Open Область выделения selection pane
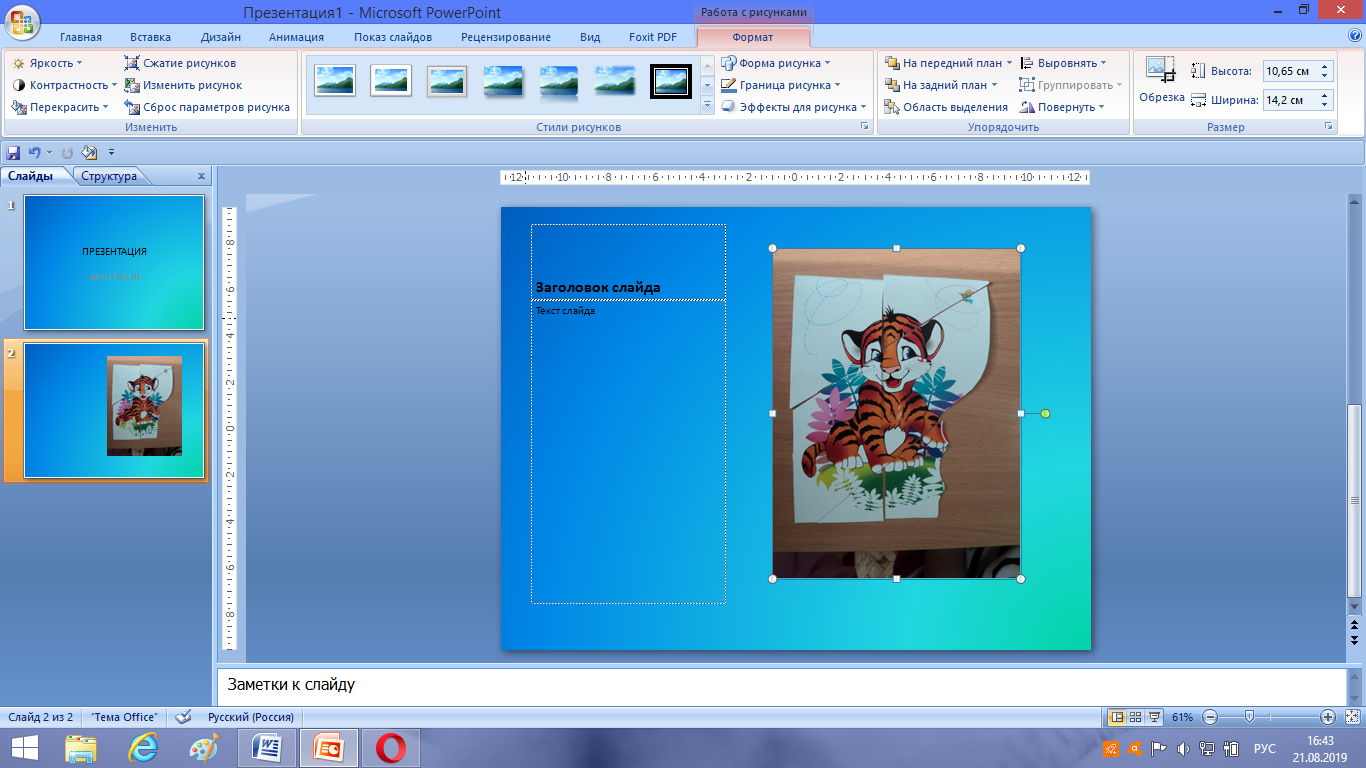The height and width of the screenshot is (768, 1366). pos(946,107)
